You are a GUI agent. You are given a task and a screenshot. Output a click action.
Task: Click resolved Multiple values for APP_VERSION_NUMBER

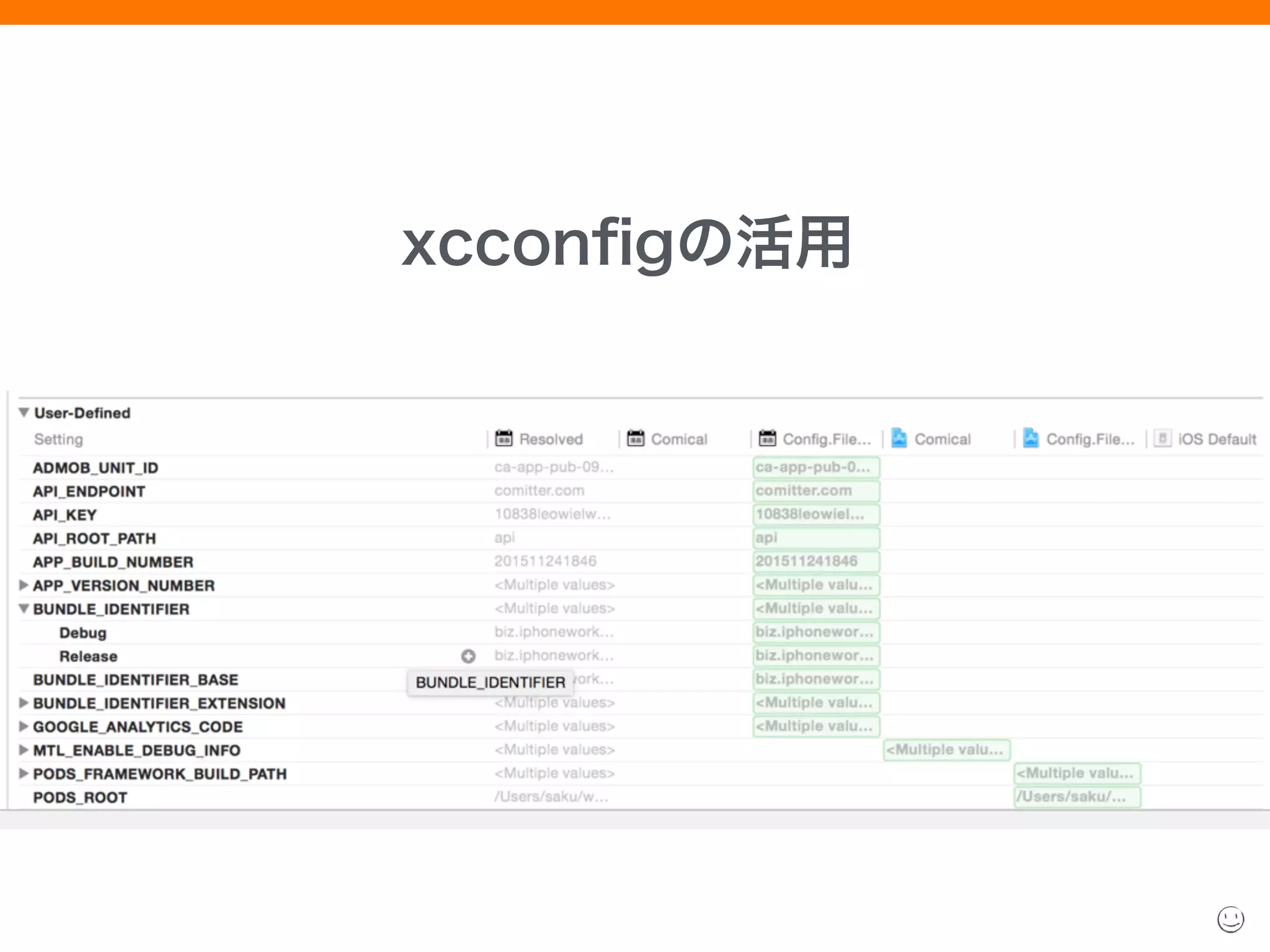point(554,584)
